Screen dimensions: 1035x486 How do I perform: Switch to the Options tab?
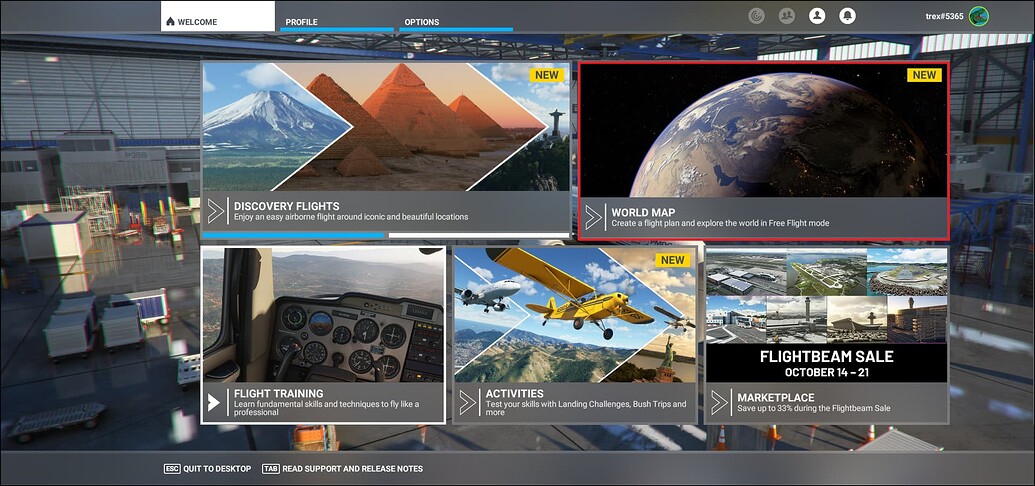tap(421, 21)
